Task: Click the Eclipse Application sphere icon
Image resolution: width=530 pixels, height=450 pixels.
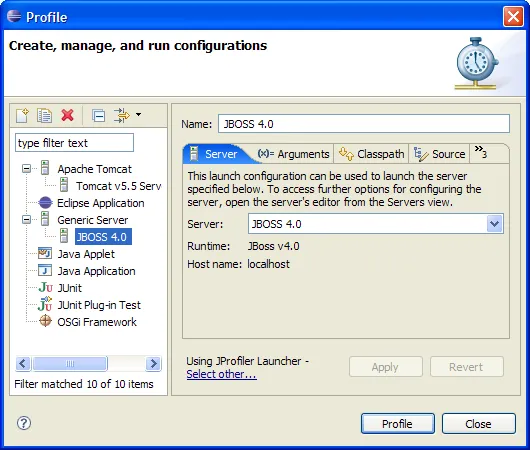Action: pos(45,203)
